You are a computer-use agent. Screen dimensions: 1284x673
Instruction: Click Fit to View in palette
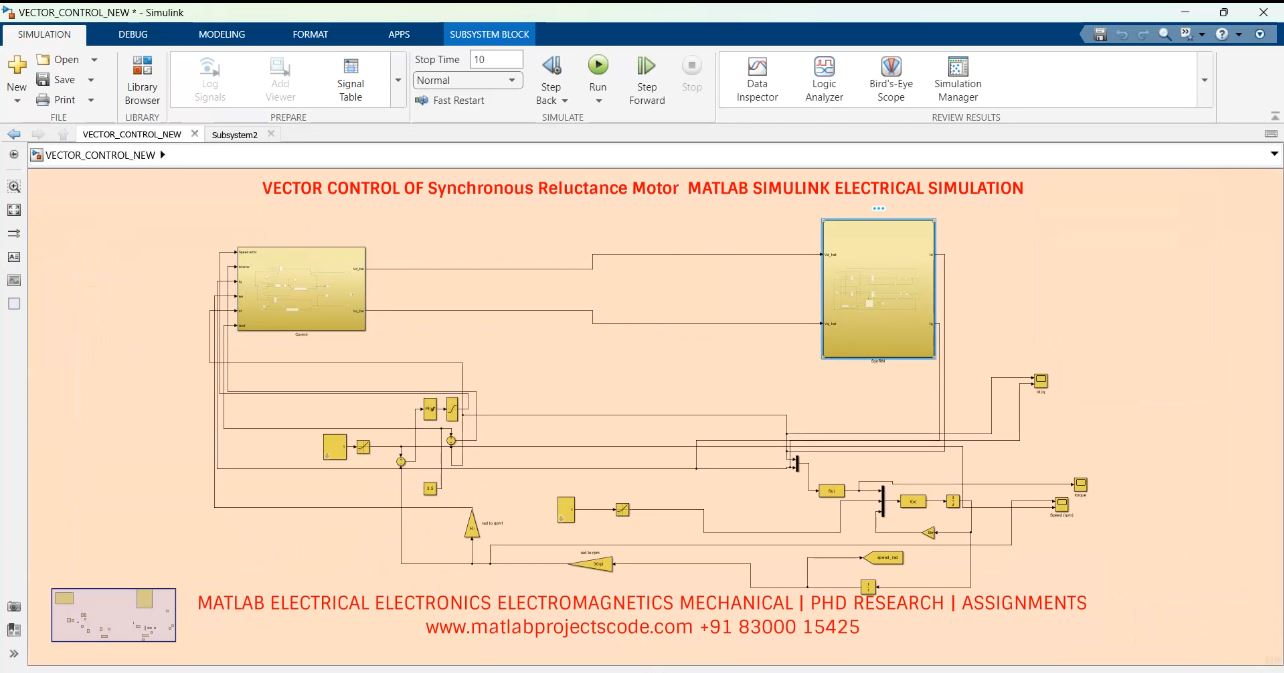click(14, 210)
